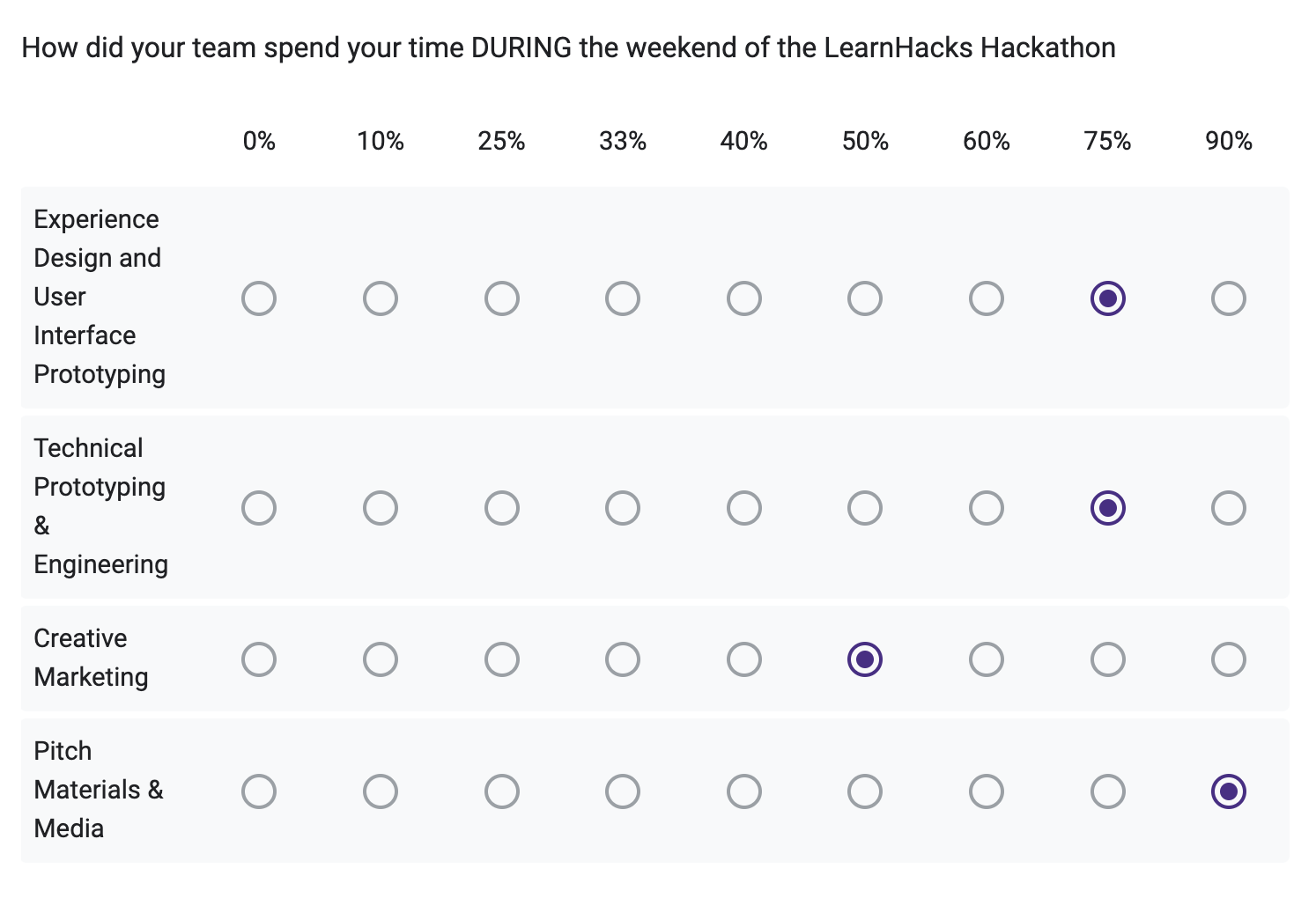Click the selected 75% Experience Design radio
Screen dimensions: 1316x898
[1108, 298]
